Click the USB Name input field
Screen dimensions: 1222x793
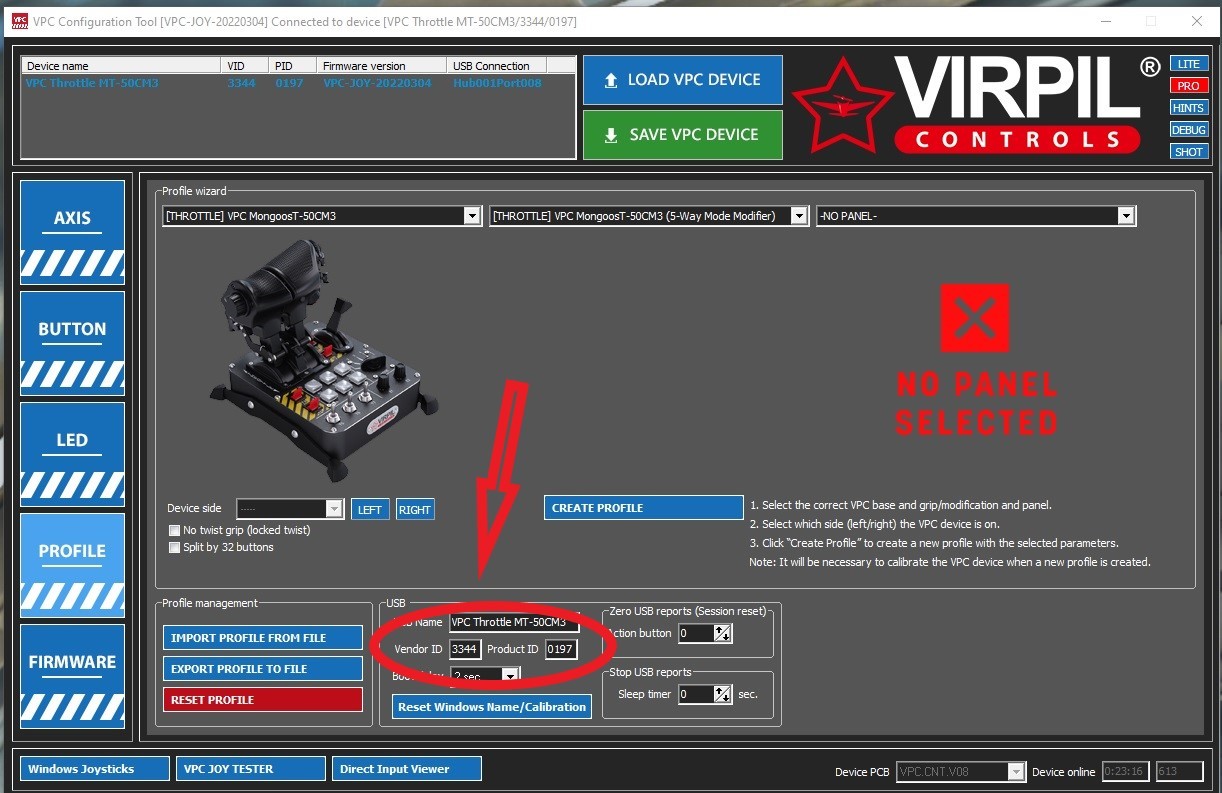pos(514,622)
